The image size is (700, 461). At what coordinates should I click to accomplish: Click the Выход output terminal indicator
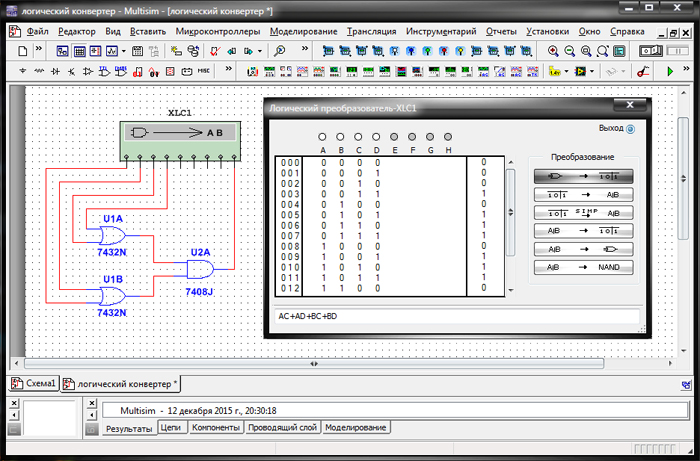(x=630, y=129)
